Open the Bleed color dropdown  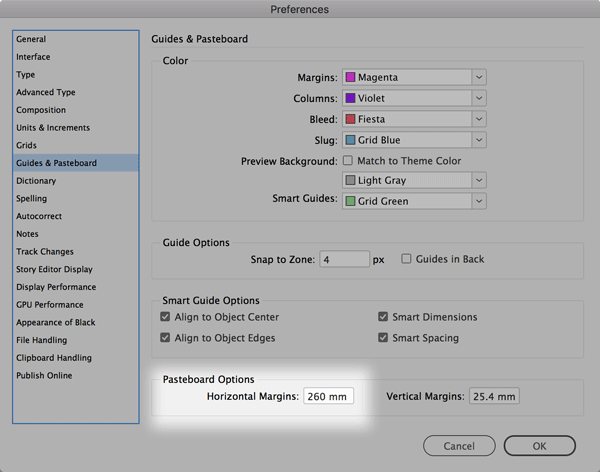413,119
